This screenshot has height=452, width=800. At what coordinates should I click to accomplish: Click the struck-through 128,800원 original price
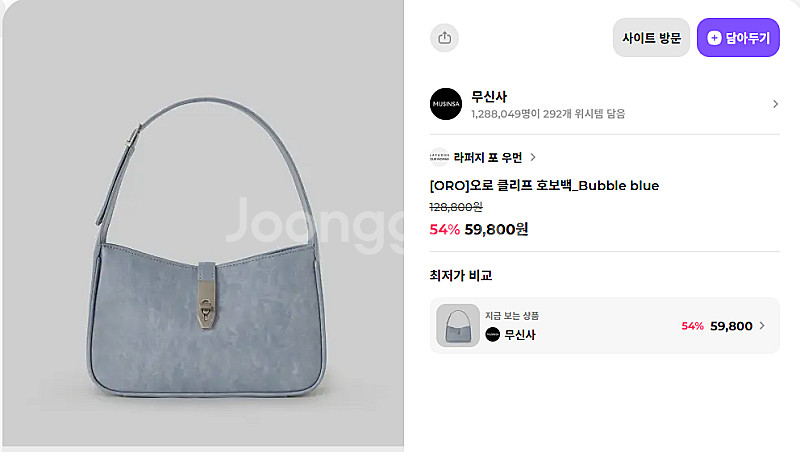click(456, 207)
